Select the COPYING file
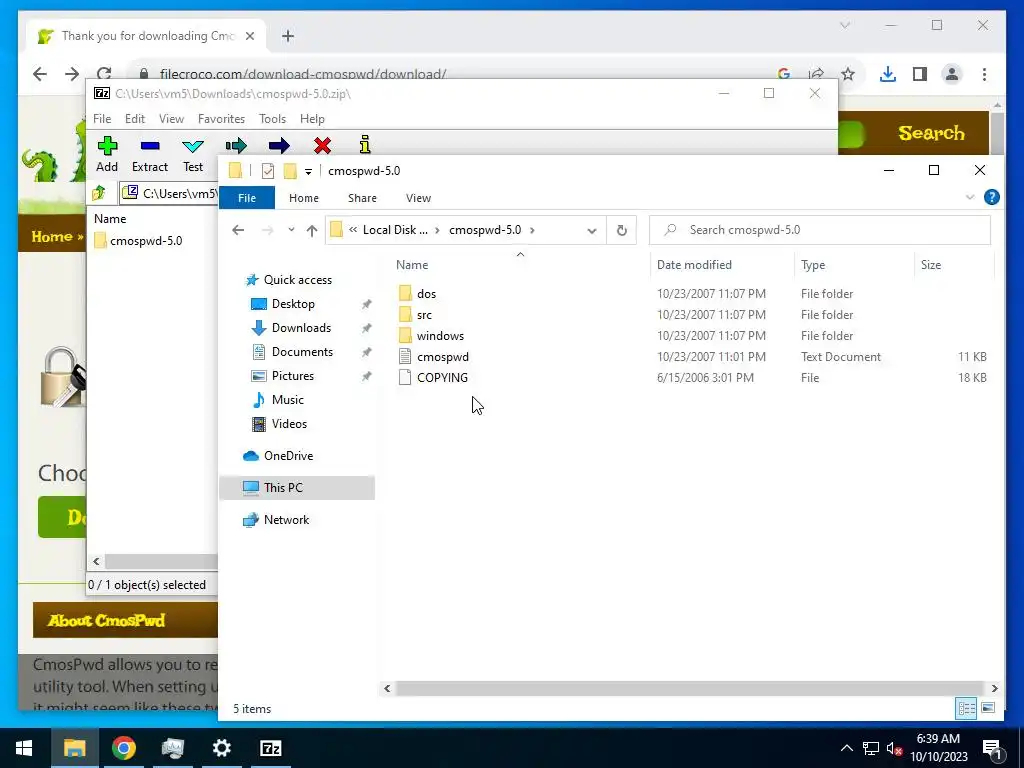1024x768 pixels. (x=442, y=377)
